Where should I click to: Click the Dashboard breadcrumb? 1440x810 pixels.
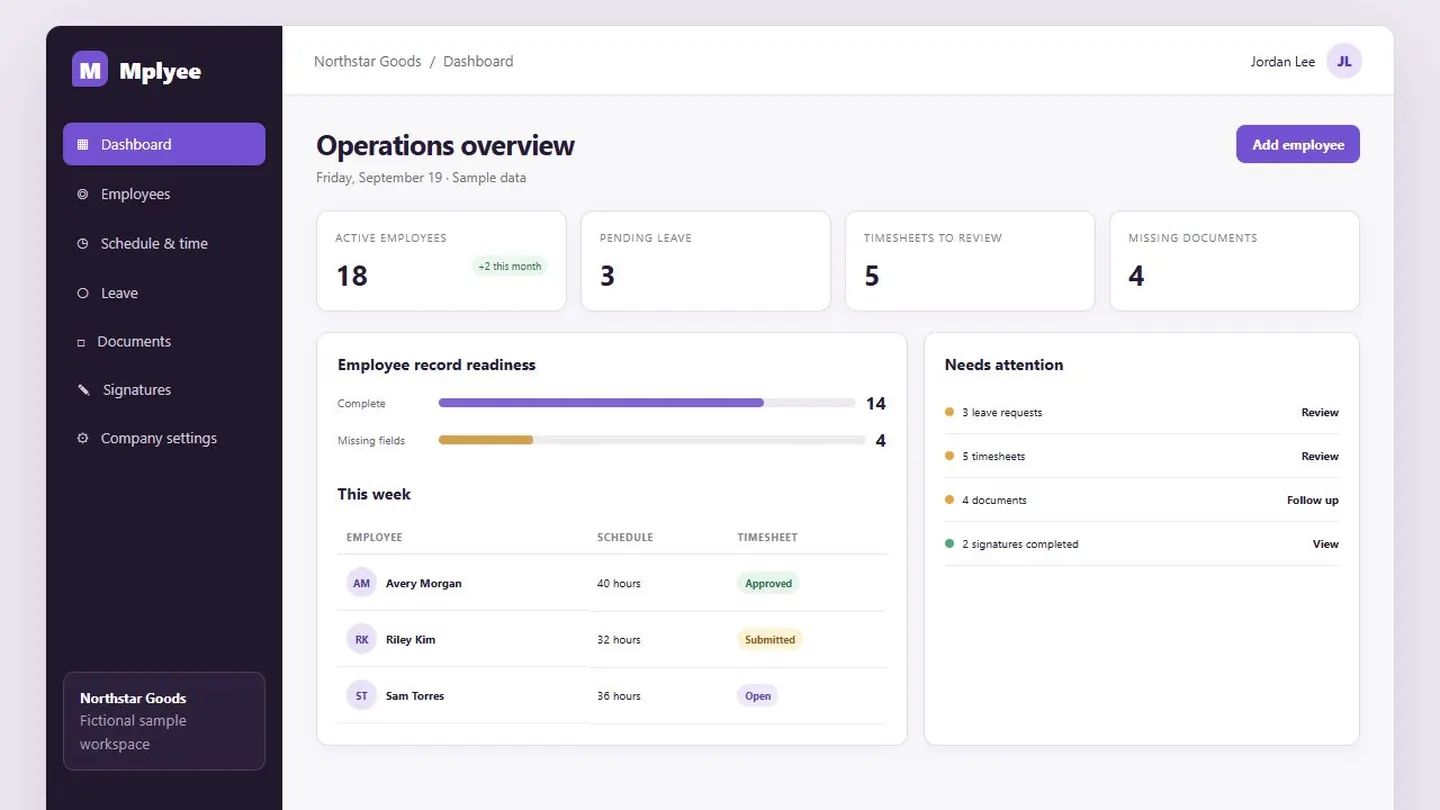[x=478, y=61]
